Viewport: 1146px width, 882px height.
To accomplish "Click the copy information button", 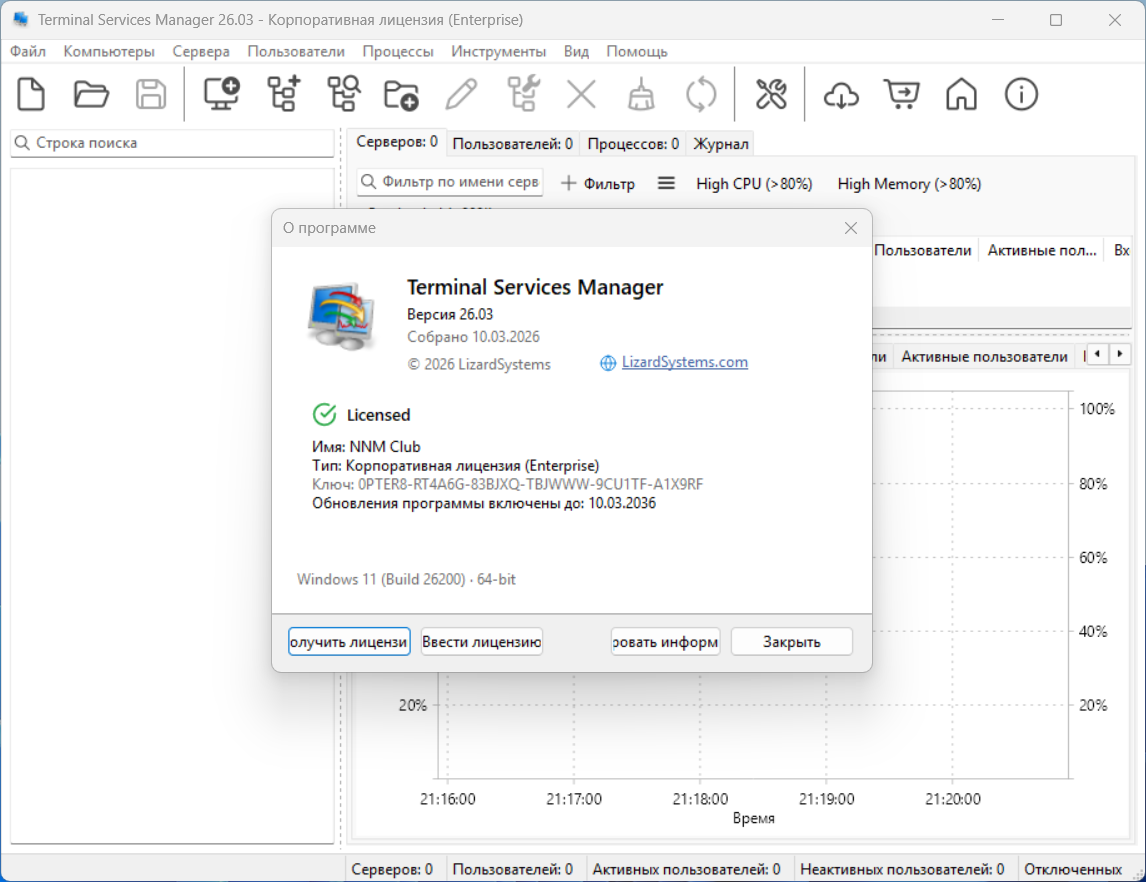I will pos(665,642).
